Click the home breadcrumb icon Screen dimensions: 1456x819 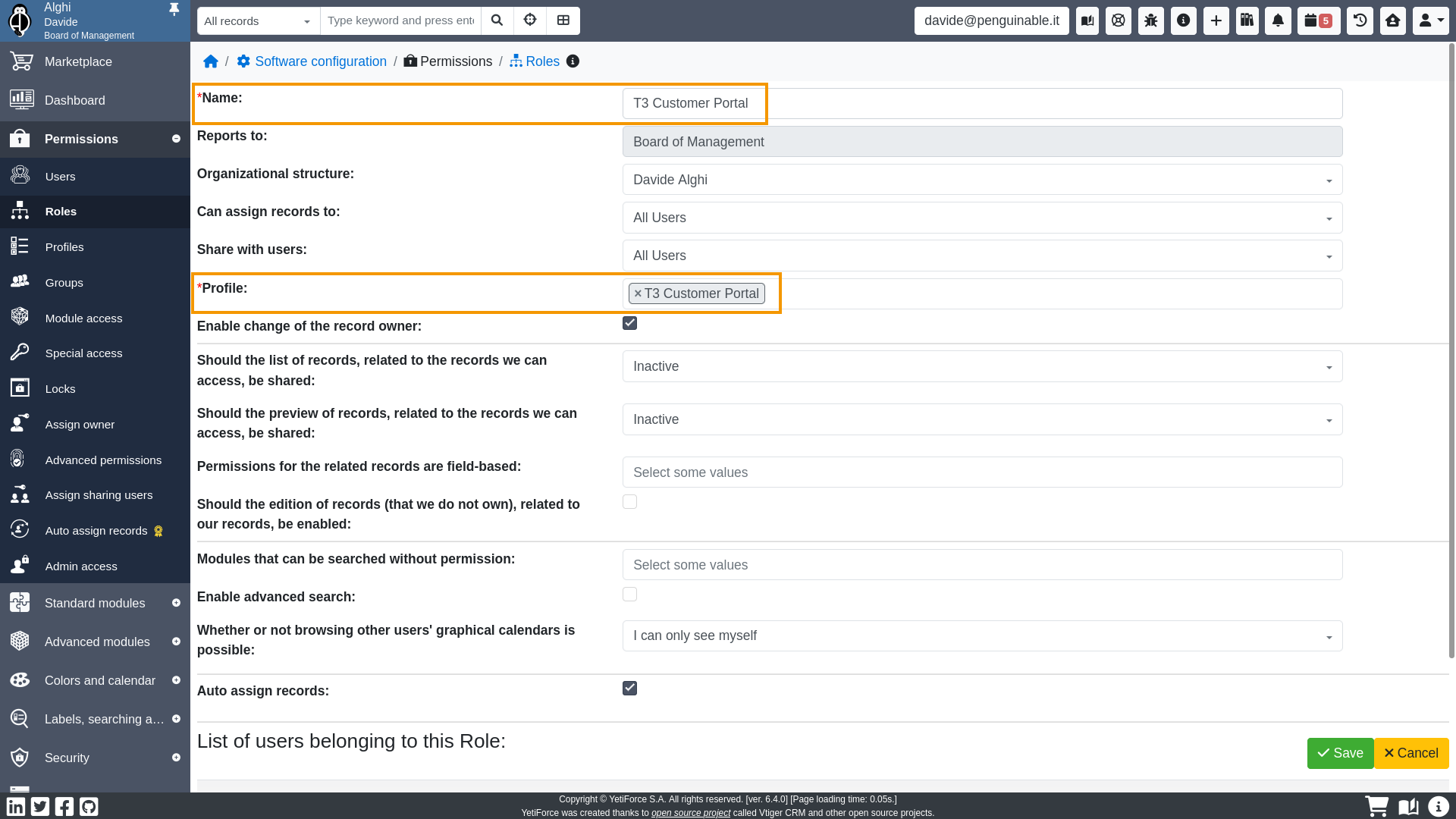(211, 61)
